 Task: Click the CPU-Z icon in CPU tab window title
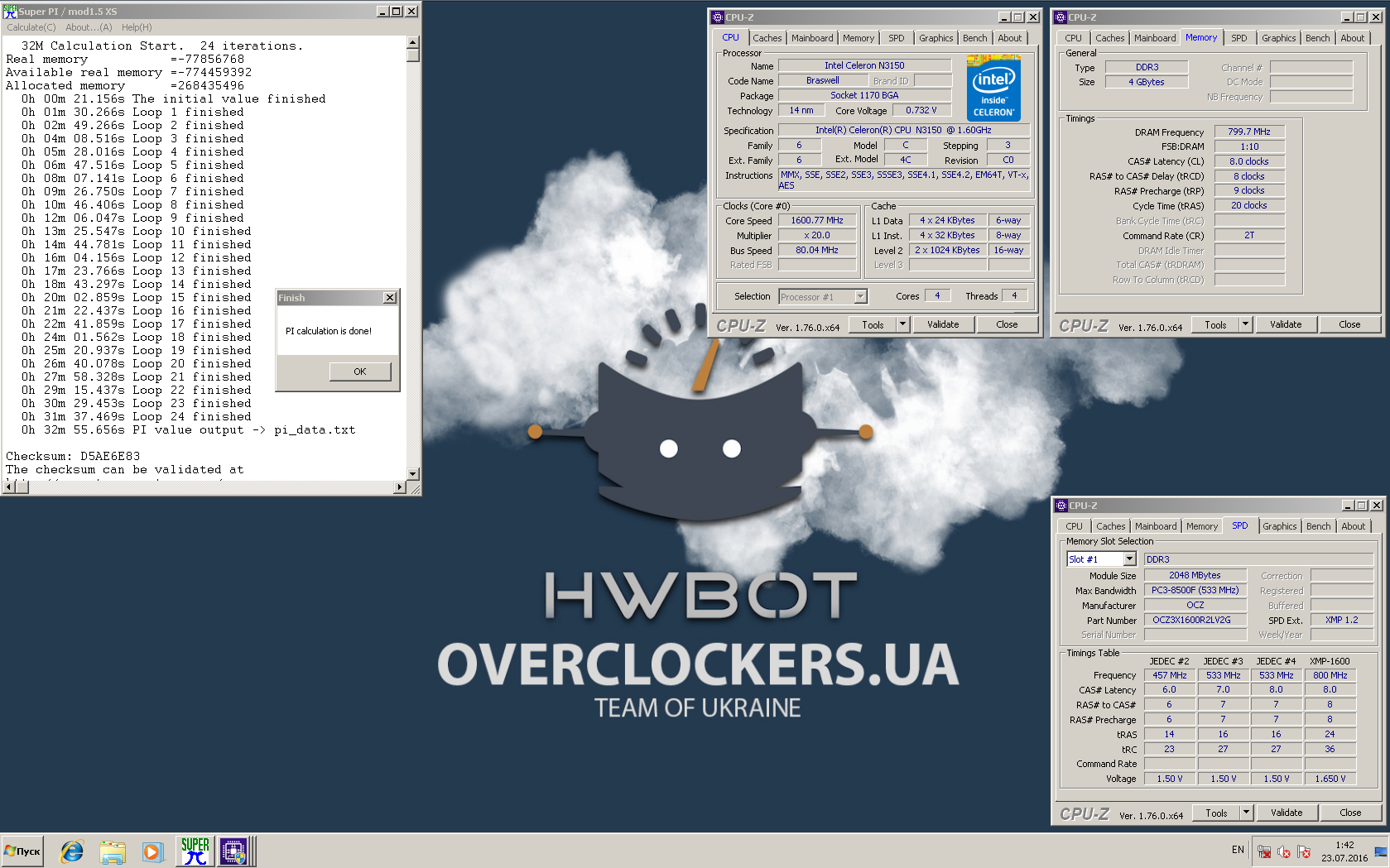718,17
